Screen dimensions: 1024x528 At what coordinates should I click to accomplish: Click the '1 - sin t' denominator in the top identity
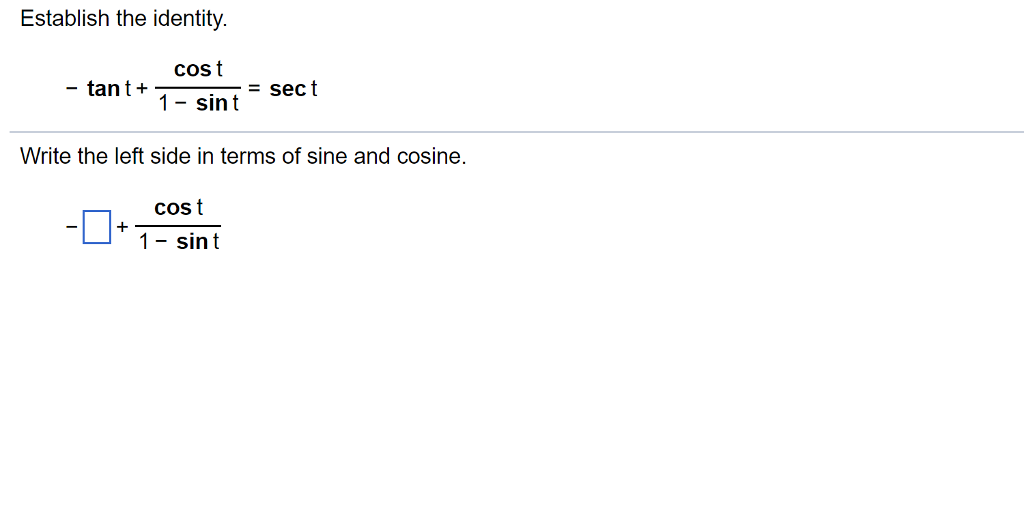(198, 104)
